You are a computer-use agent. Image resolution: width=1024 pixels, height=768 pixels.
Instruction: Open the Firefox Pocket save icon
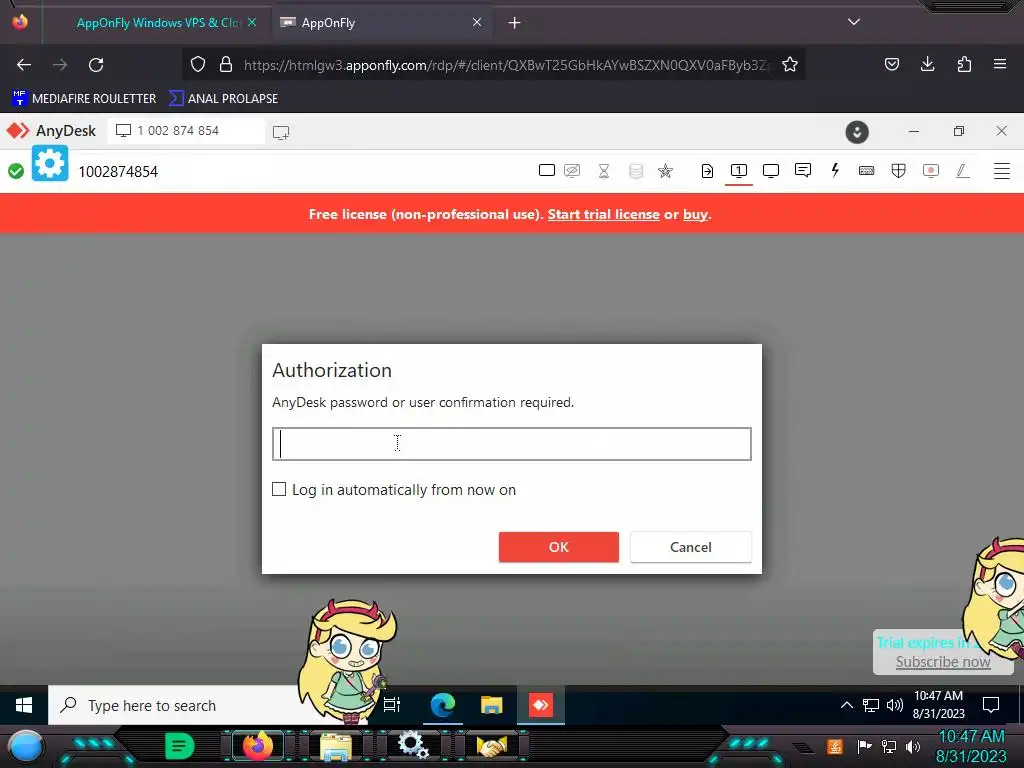[891, 64]
